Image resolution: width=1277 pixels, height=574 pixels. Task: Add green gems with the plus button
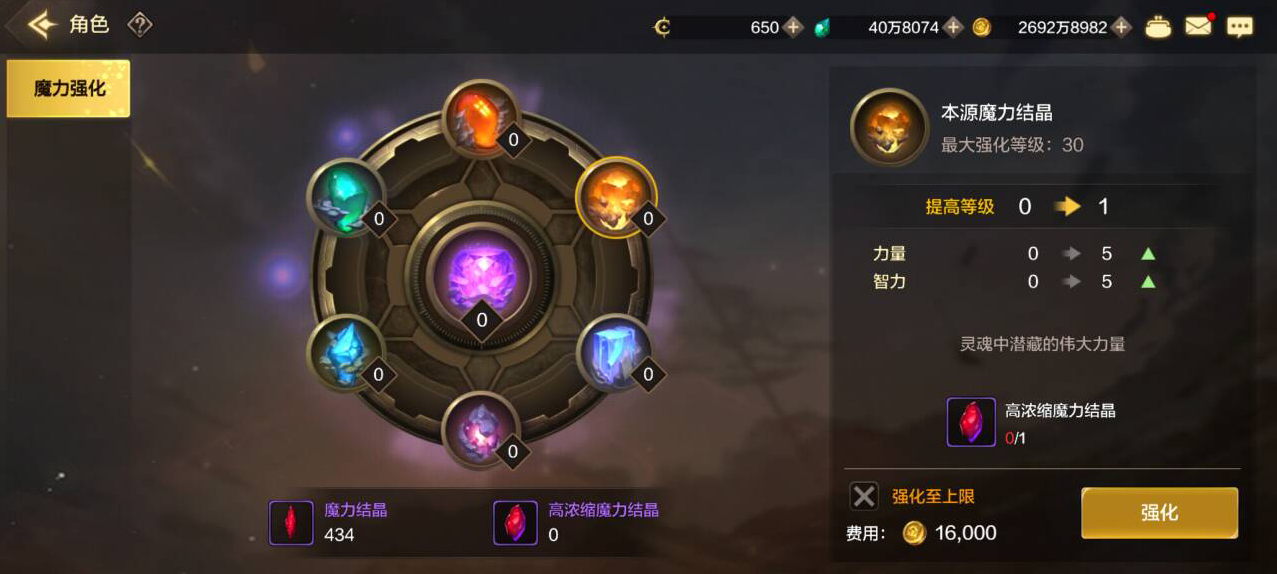point(953,28)
